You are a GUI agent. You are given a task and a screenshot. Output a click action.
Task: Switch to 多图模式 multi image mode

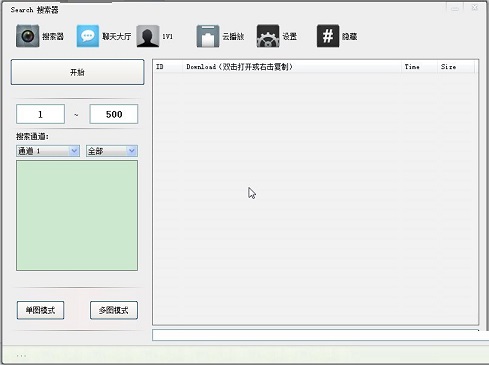[114, 310]
